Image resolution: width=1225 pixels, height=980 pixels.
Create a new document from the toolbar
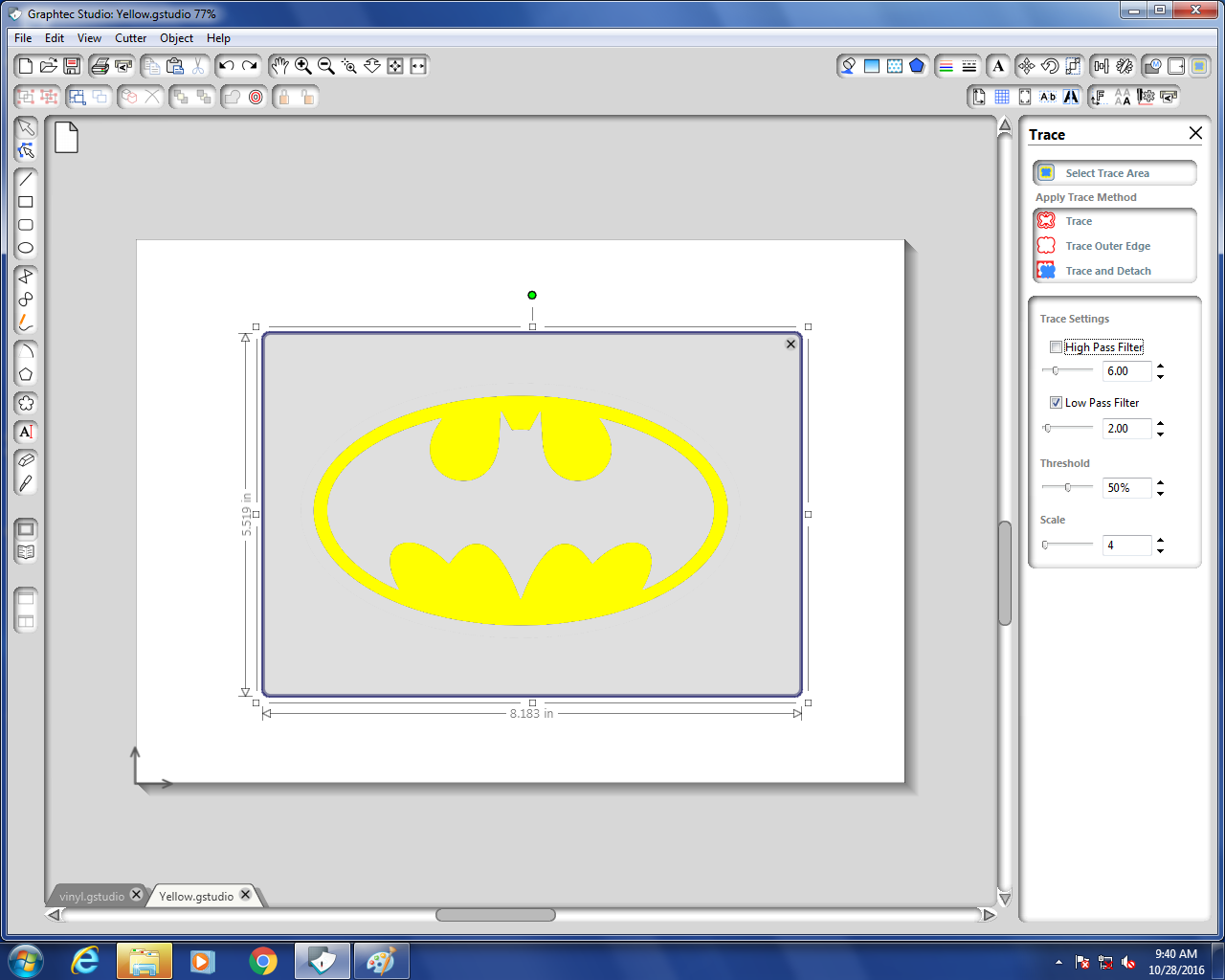(x=26, y=66)
